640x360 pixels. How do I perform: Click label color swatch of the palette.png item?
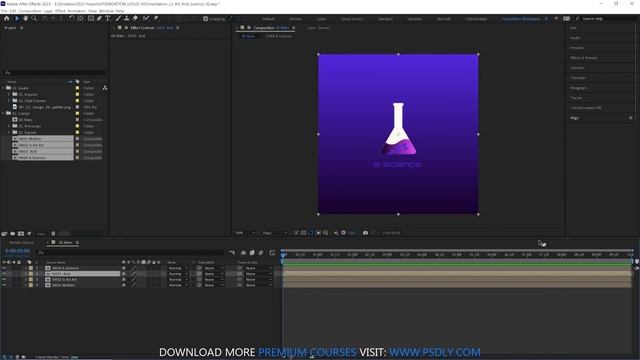tap(77, 107)
